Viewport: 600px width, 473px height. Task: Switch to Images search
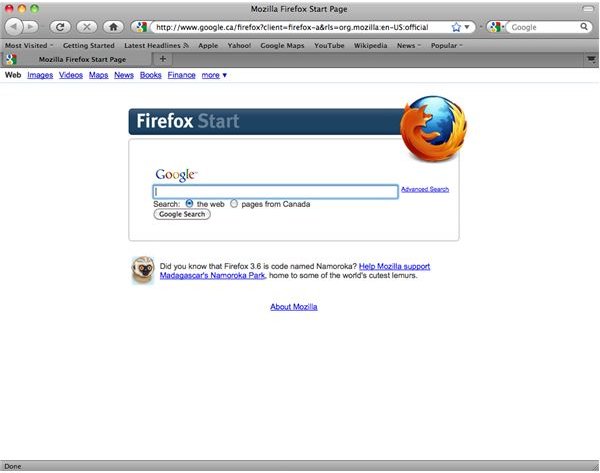coord(40,75)
